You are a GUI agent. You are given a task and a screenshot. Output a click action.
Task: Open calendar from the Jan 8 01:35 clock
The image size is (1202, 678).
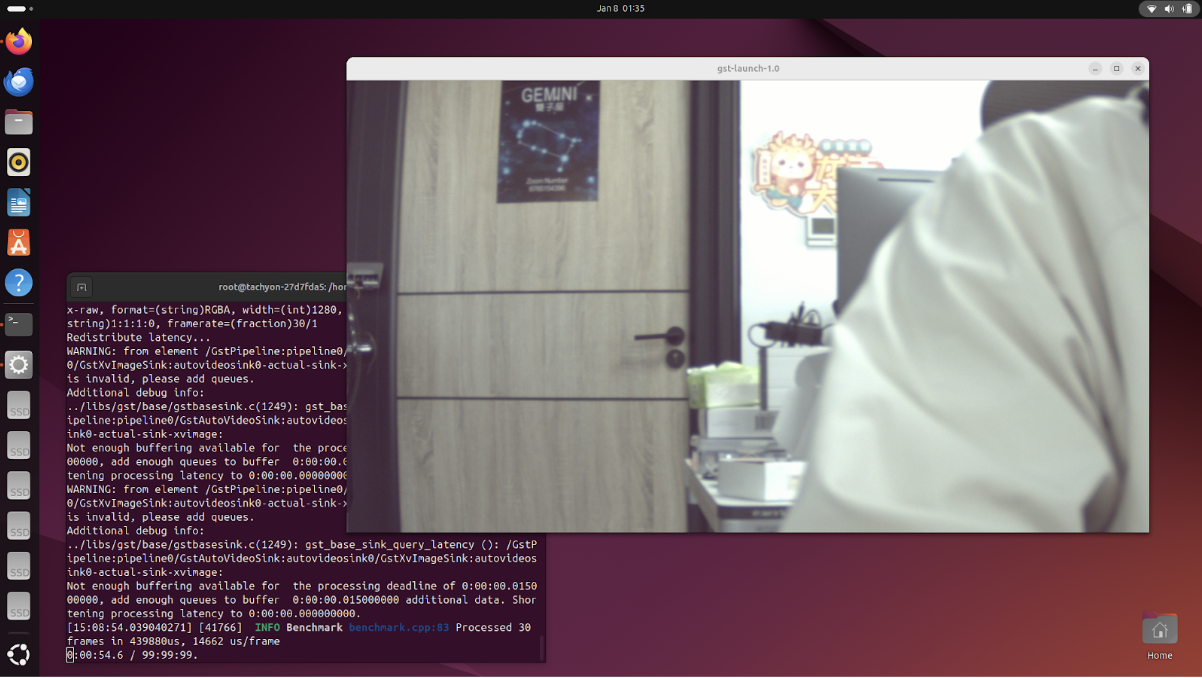620,8
